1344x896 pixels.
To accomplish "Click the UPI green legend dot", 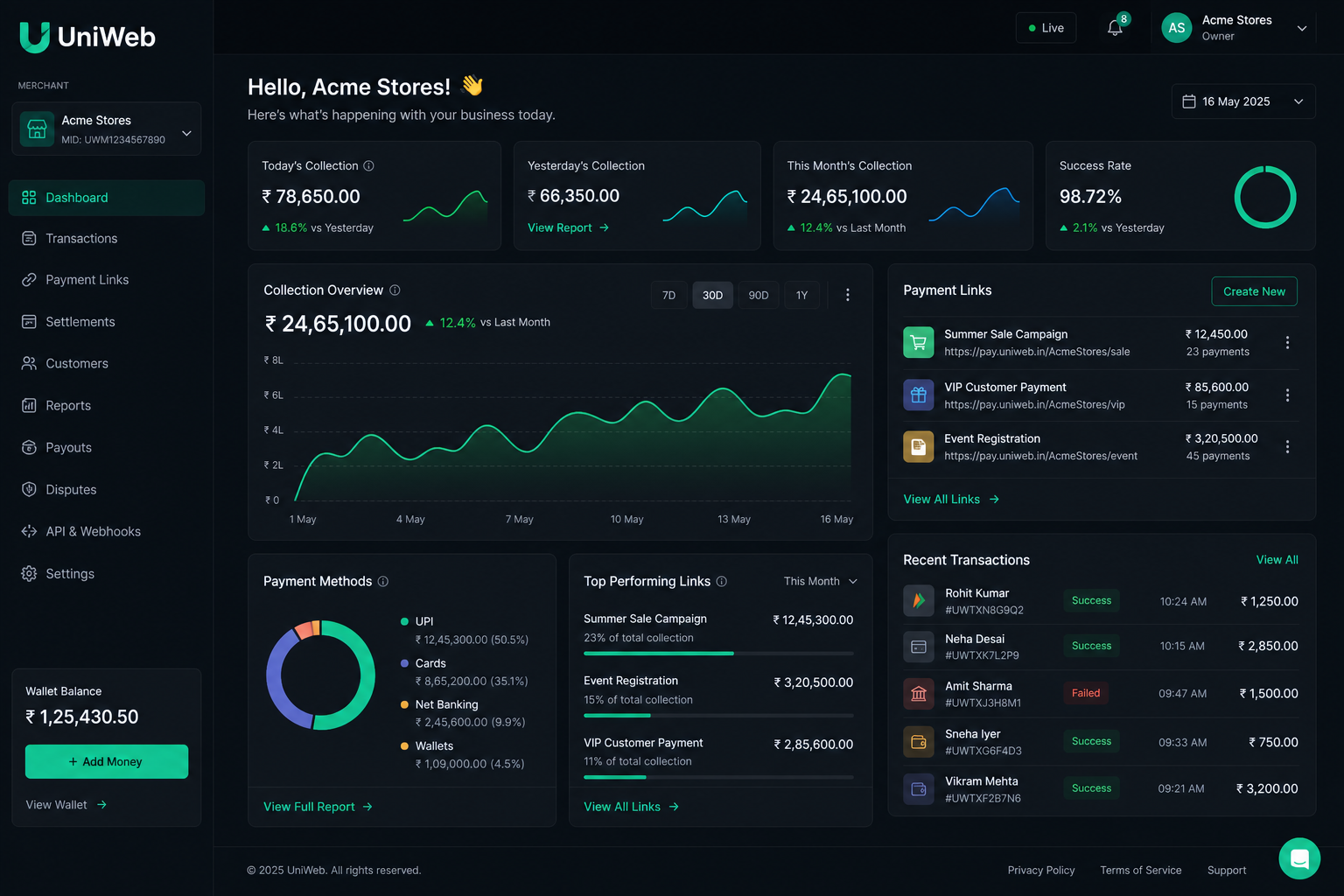I will 404,621.
